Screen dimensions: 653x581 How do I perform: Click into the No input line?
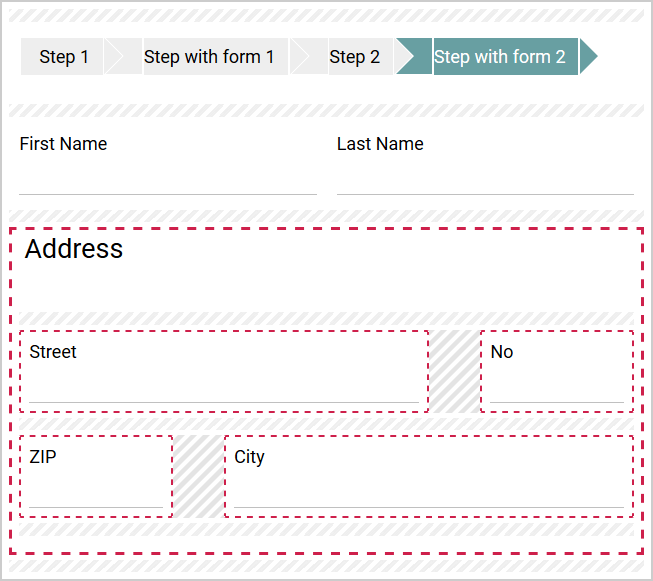(557, 389)
